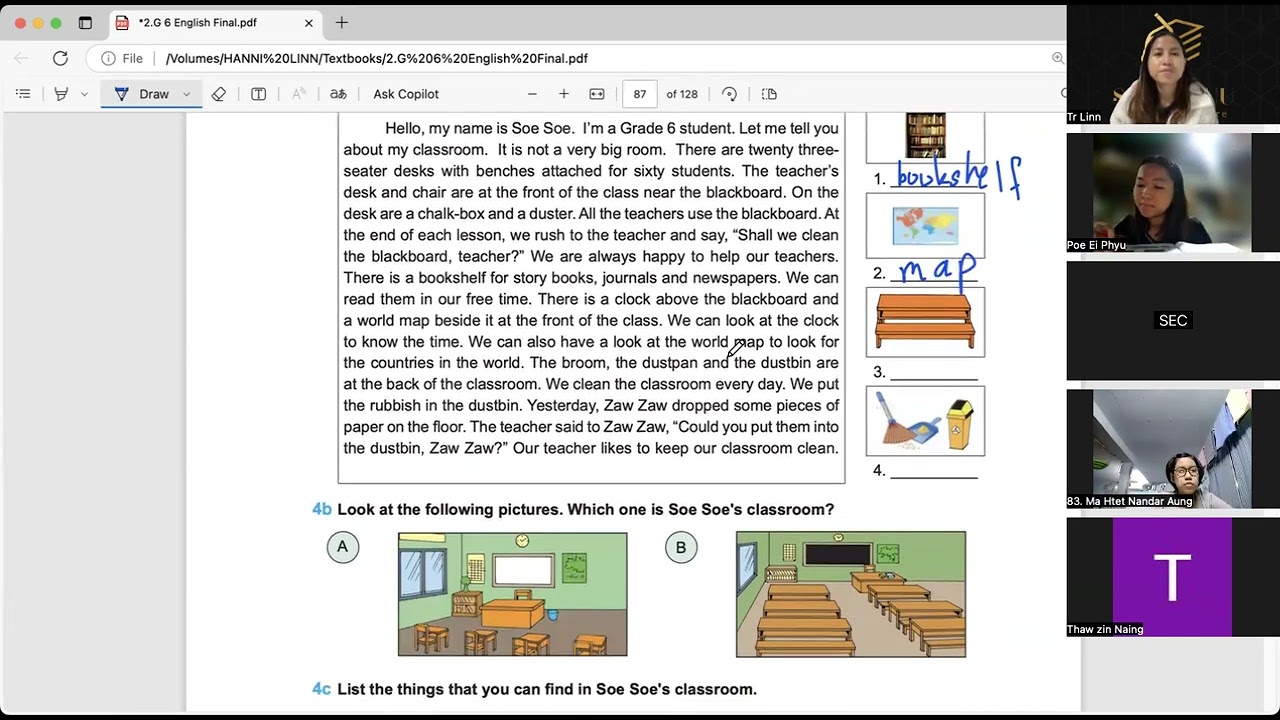Select the Highlight tool
Screen dimensions: 1280x720
pos(61,94)
